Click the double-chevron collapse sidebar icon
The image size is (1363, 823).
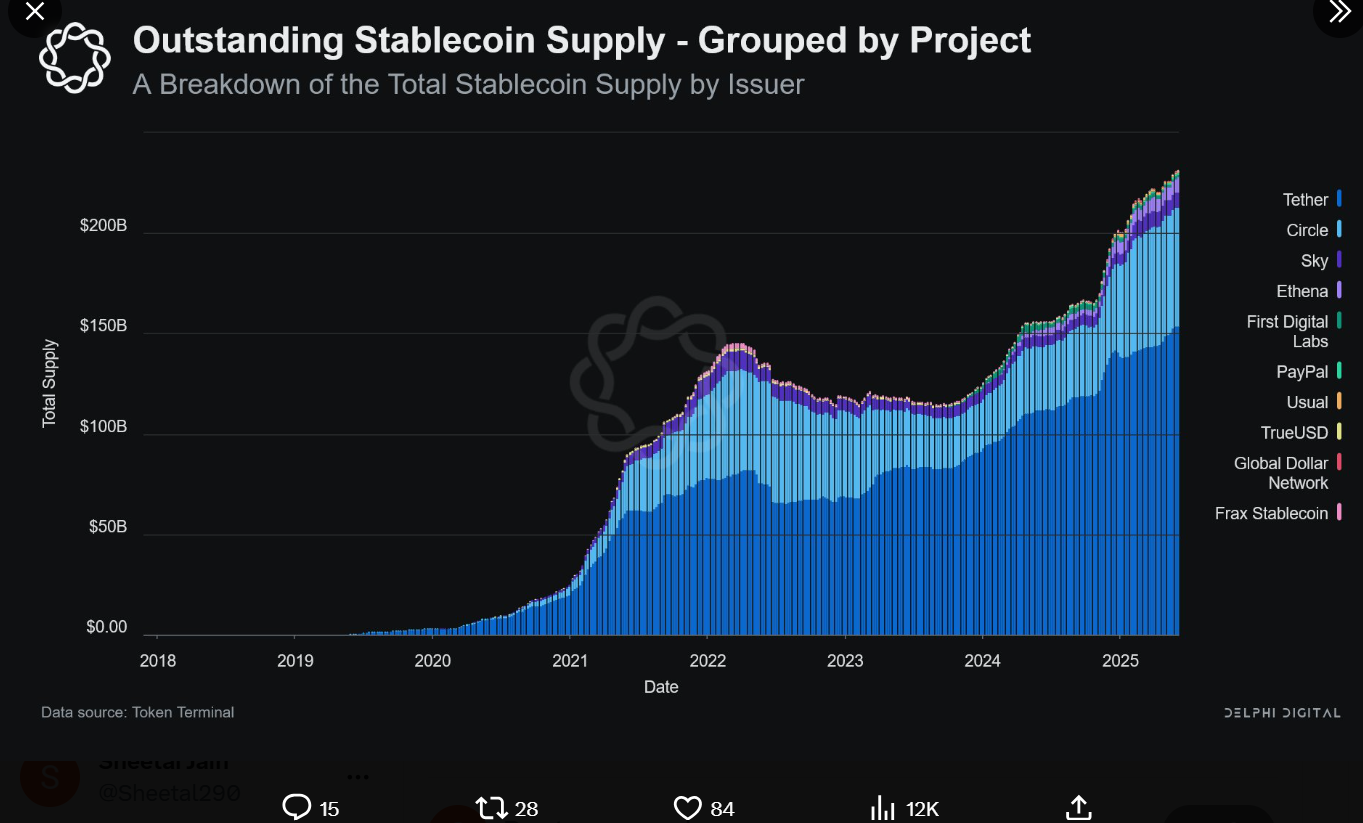pyautogui.click(x=1340, y=12)
